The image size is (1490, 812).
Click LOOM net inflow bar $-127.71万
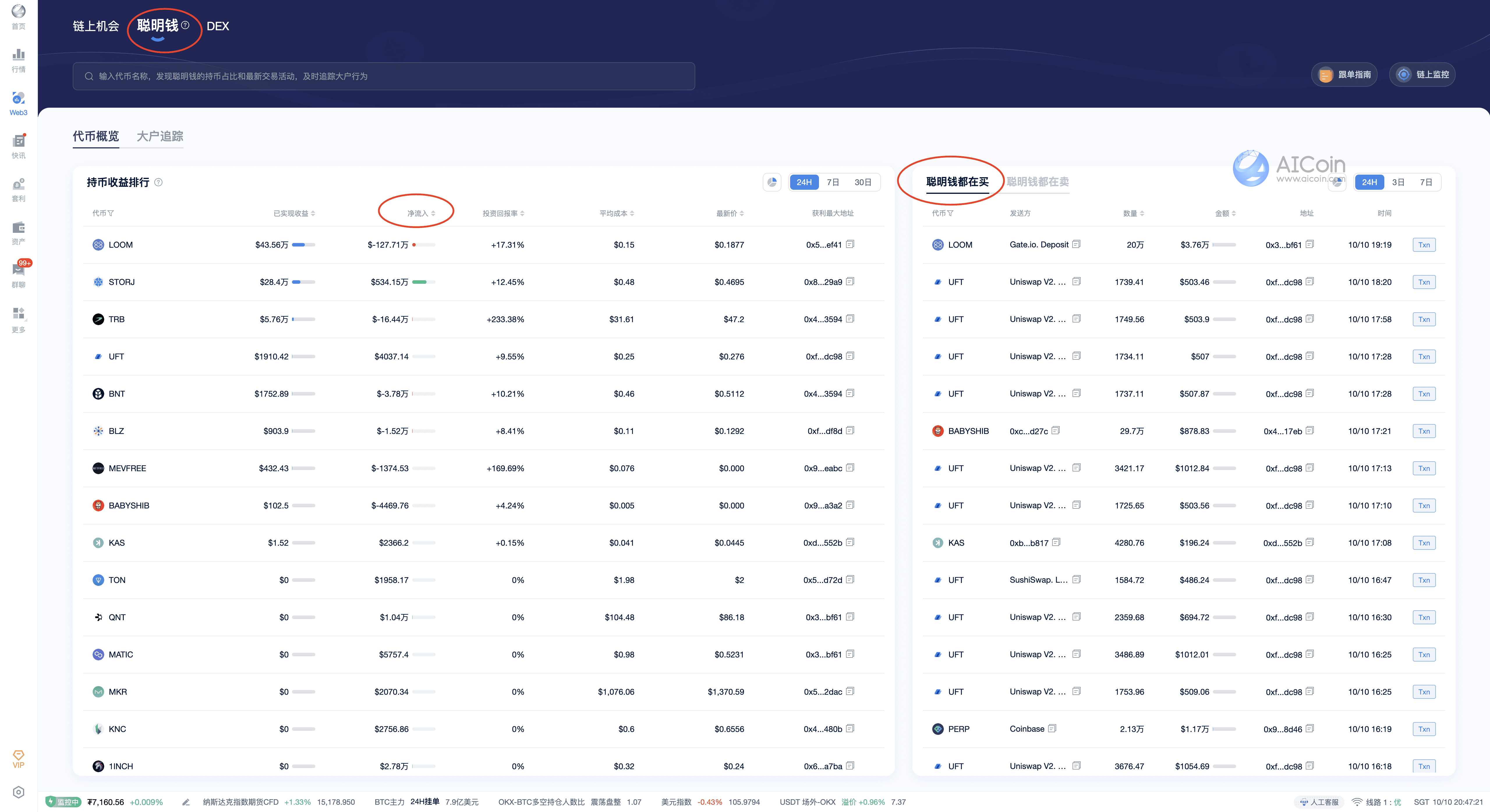point(423,245)
